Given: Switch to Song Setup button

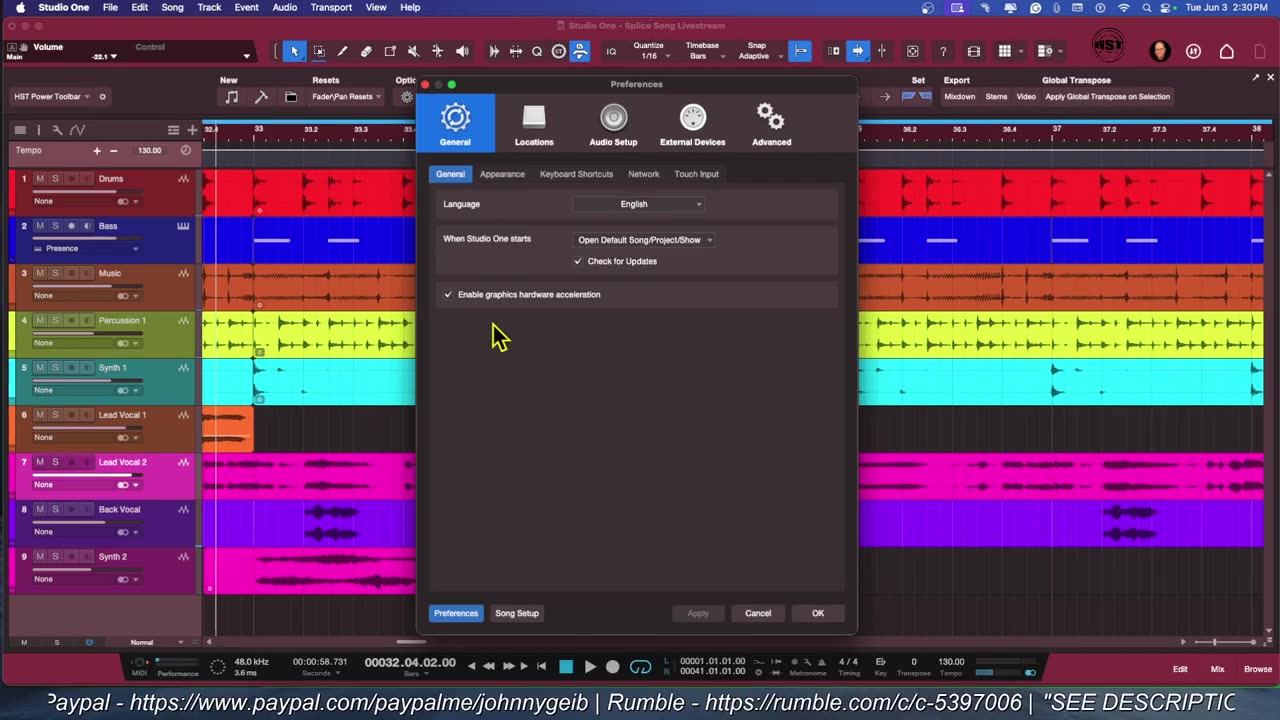Looking at the screenshot, I should tap(517, 613).
